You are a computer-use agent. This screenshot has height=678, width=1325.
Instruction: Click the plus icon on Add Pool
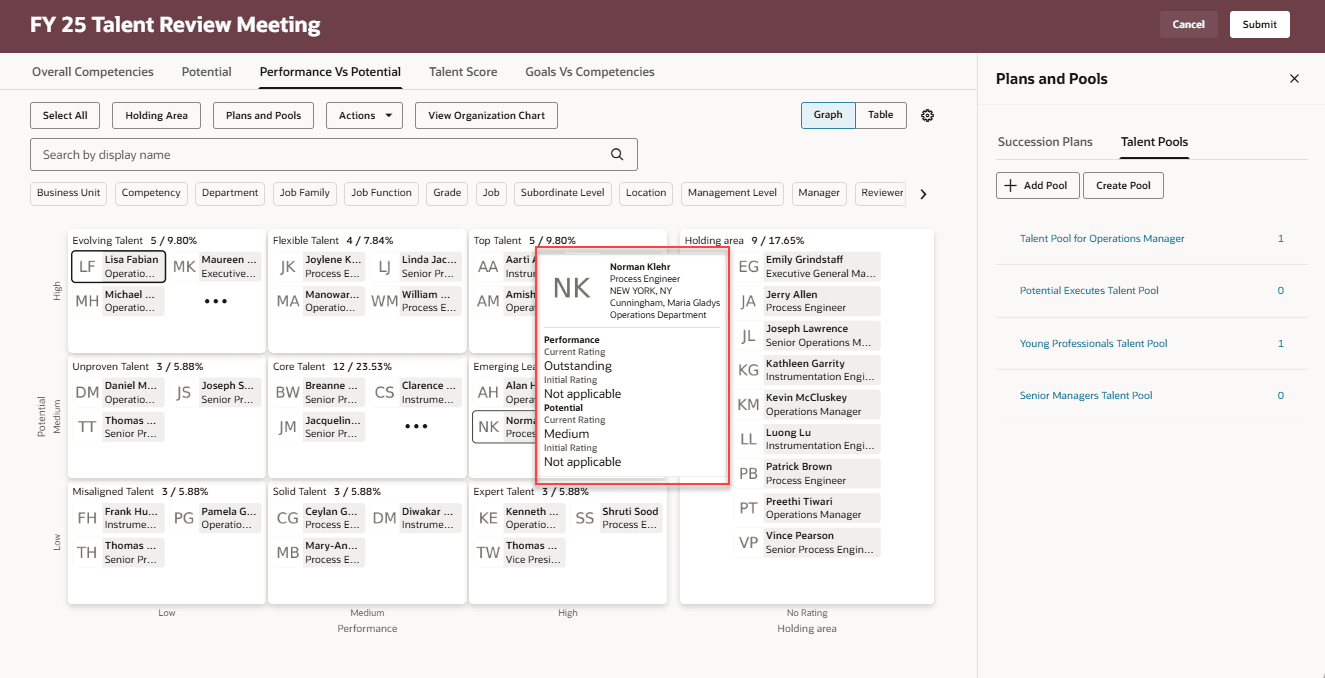1010,185
